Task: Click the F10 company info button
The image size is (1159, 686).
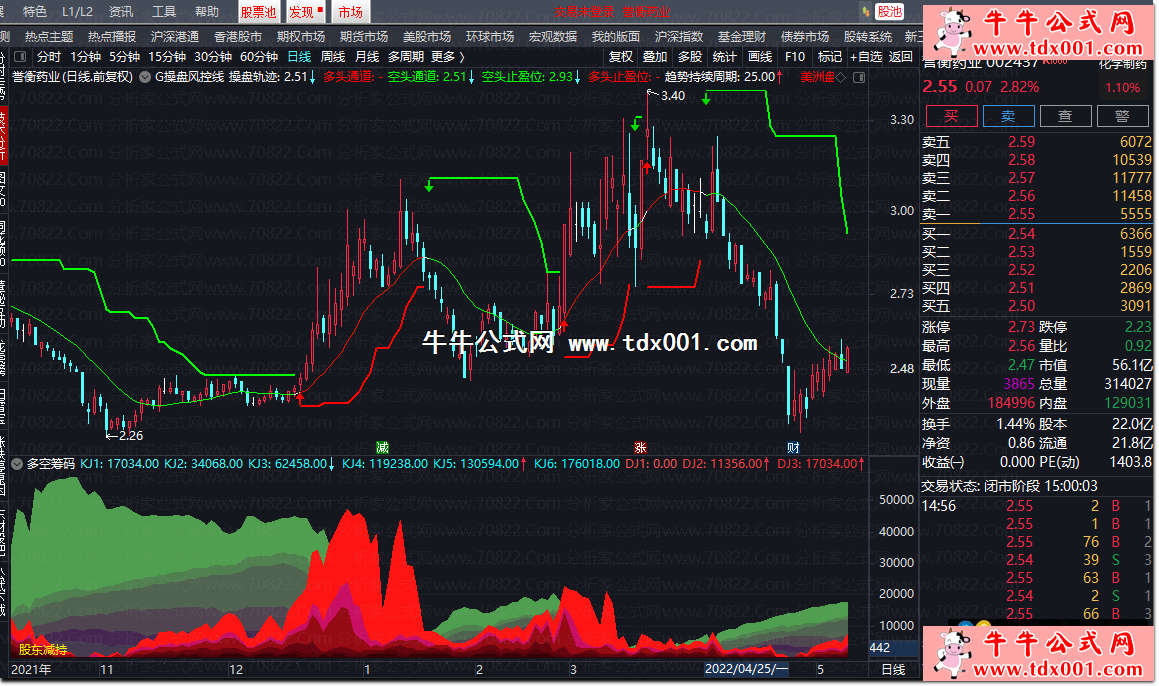Action: (795, 56)
